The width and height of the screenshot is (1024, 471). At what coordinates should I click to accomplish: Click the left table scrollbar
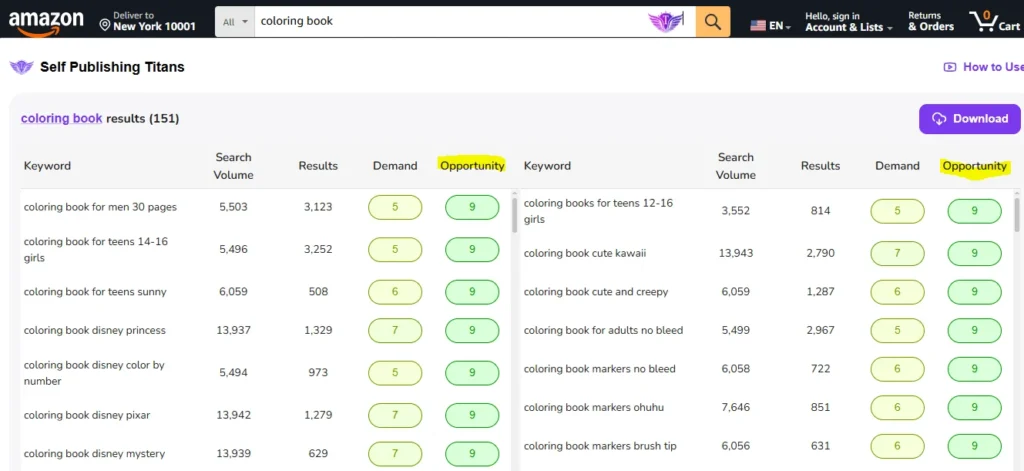point(515,216)
